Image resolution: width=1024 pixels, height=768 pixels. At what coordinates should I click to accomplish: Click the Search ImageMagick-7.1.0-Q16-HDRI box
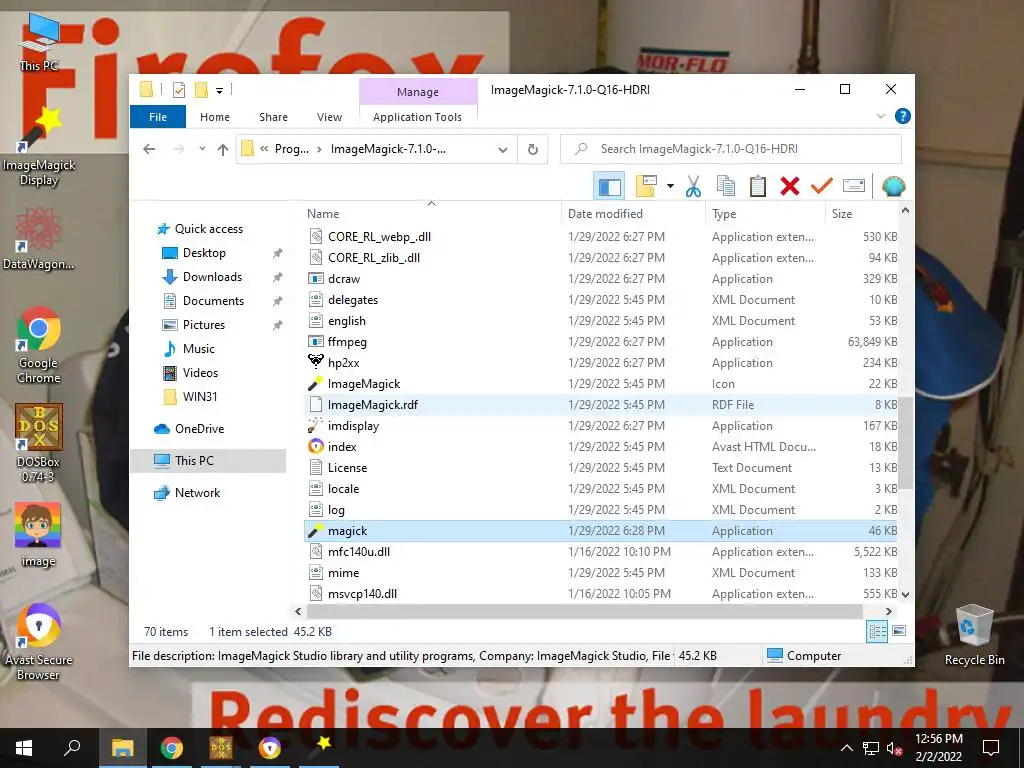[731, 149]
